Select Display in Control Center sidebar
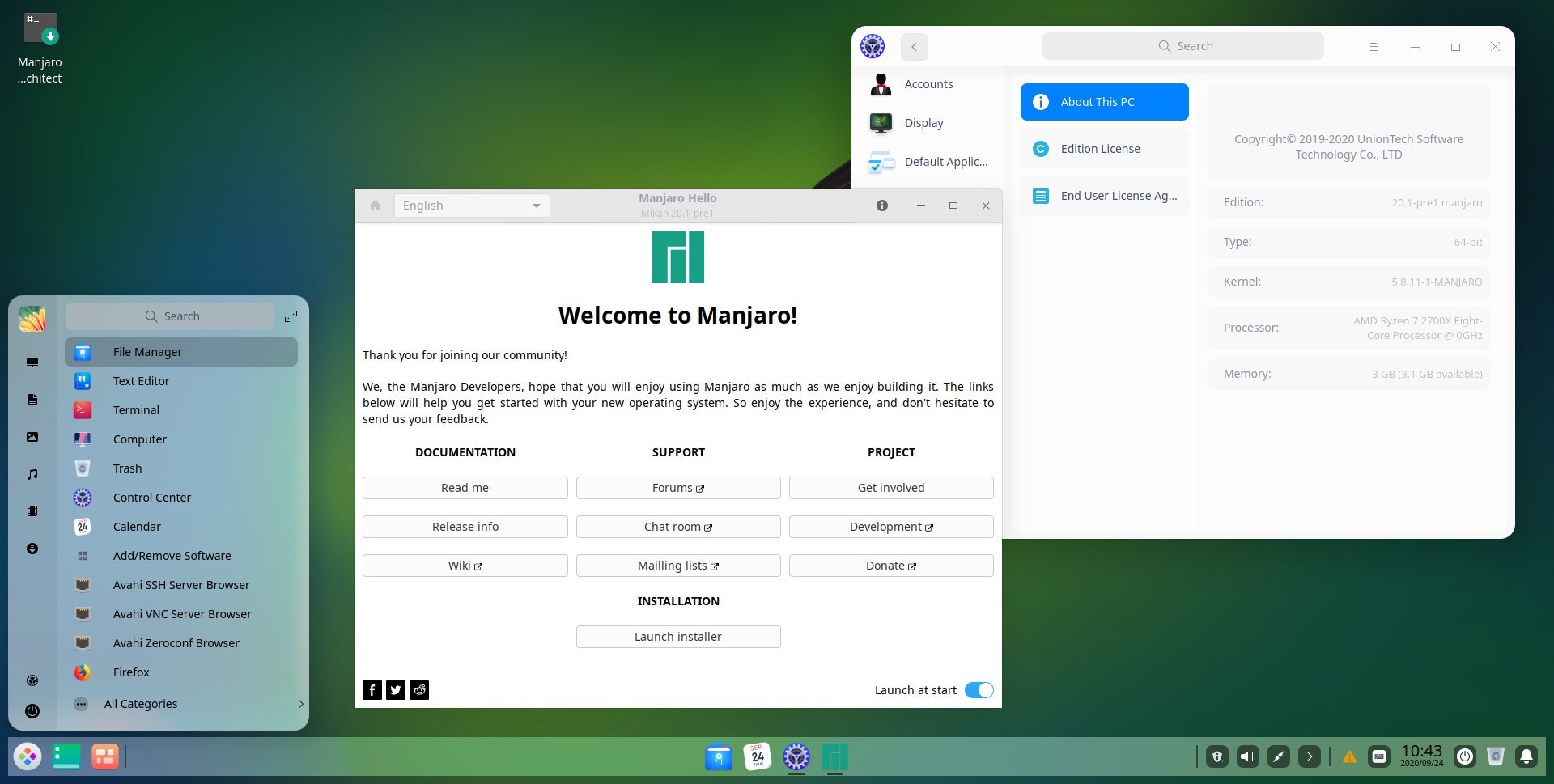The height and width of the screenshot is (784, 1554). [928, 123]
